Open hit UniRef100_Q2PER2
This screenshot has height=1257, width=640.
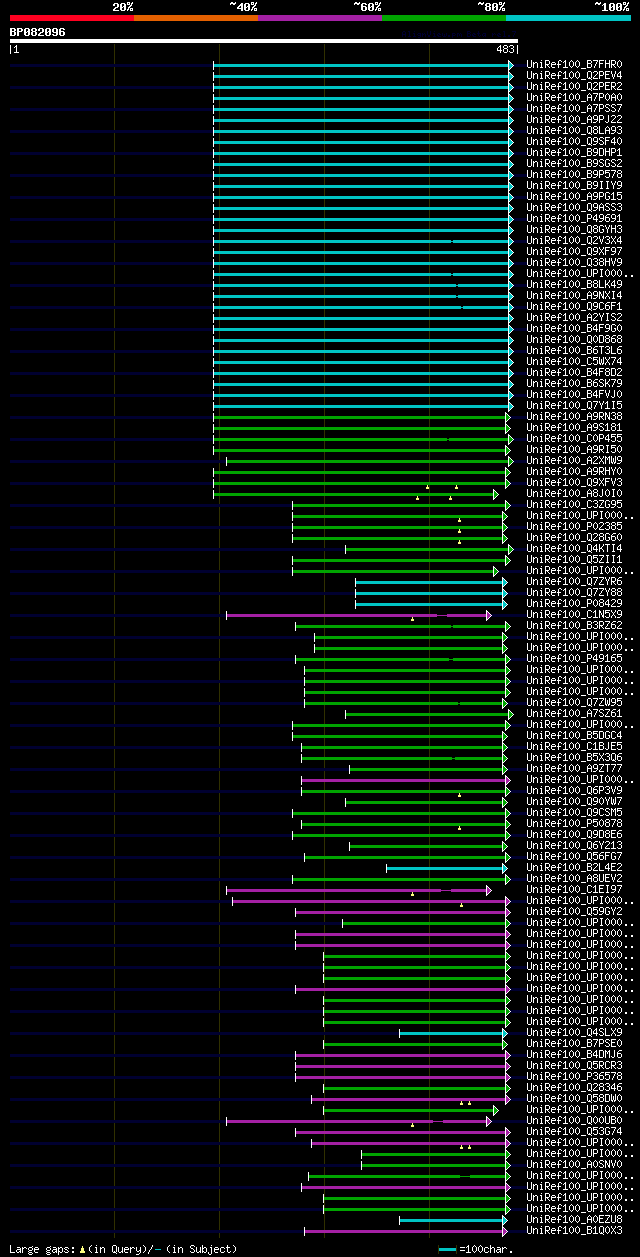click(x=574, y=86)
